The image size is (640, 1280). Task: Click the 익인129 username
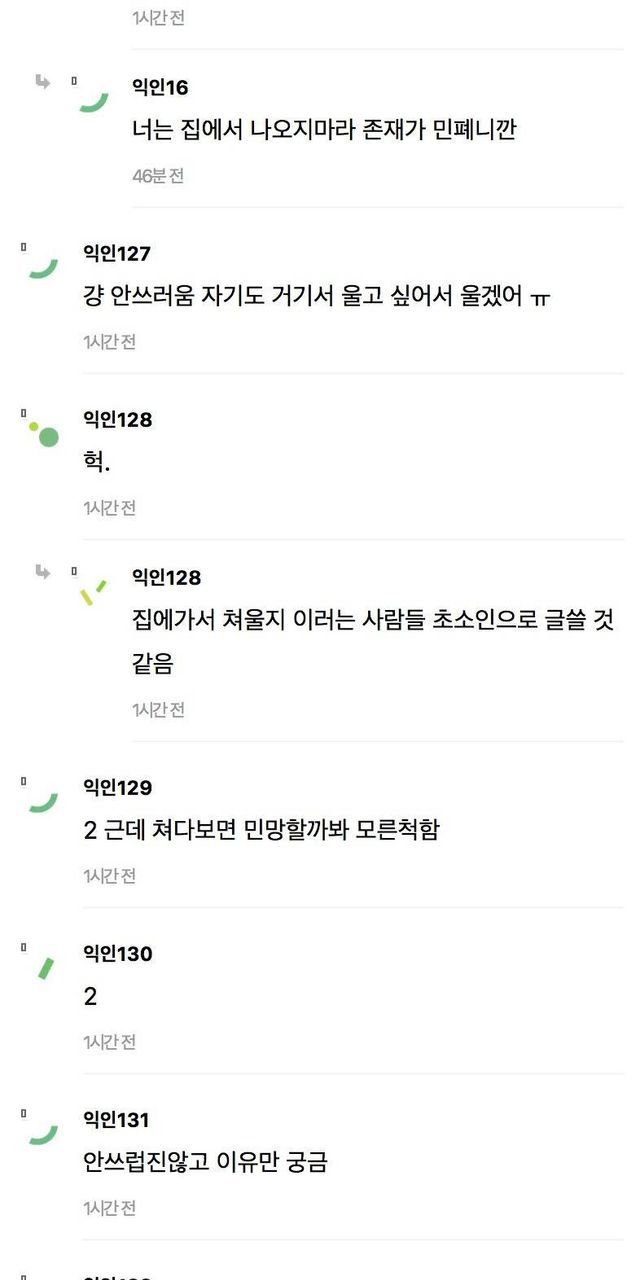[x=117, y=788]
